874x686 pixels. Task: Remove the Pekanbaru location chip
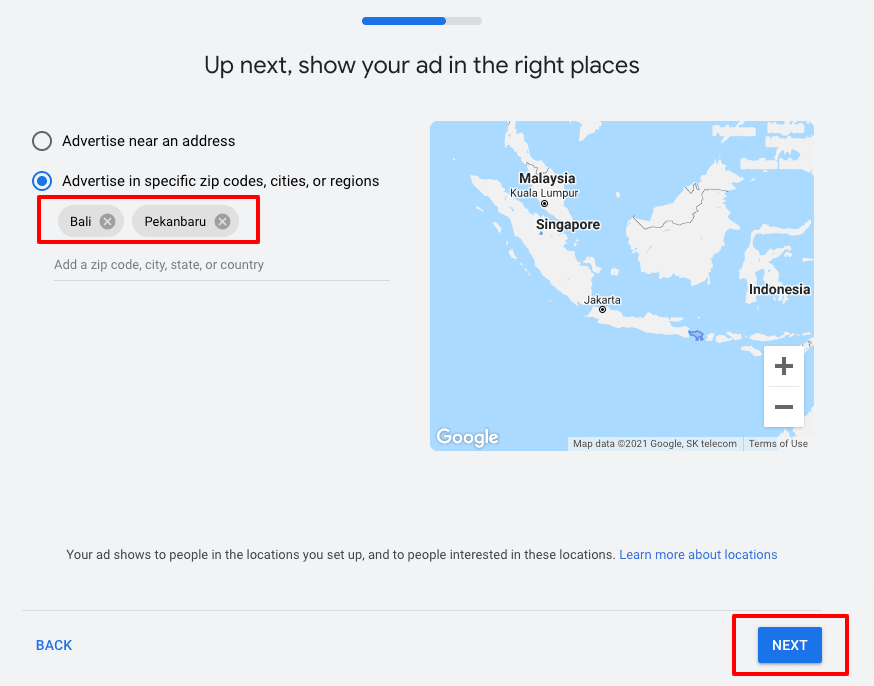[x=222, y=221]
